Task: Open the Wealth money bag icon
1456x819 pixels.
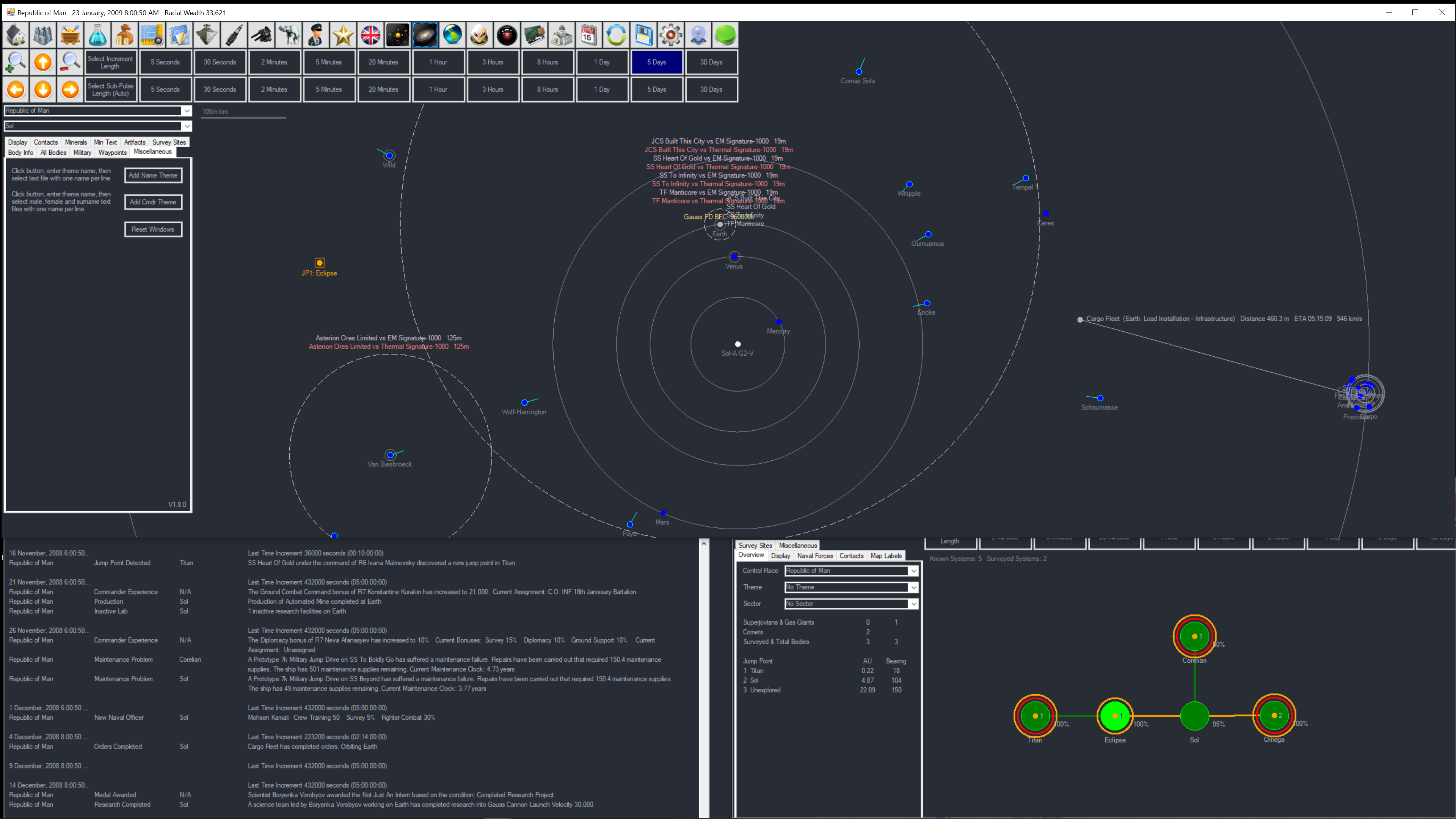Action: 125,35
